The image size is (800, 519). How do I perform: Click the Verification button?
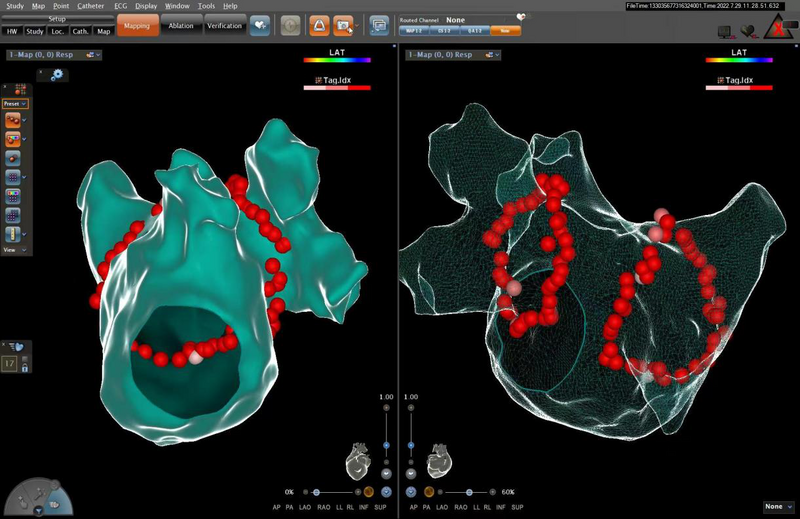coord(224,26)
